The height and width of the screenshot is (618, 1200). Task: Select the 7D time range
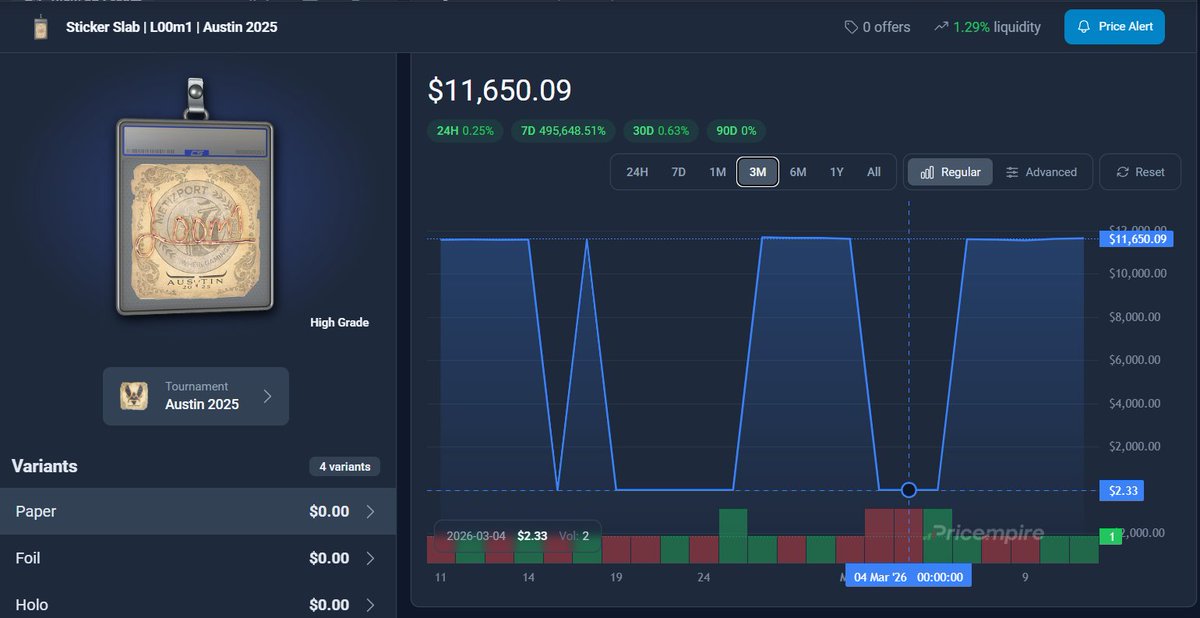678,172
